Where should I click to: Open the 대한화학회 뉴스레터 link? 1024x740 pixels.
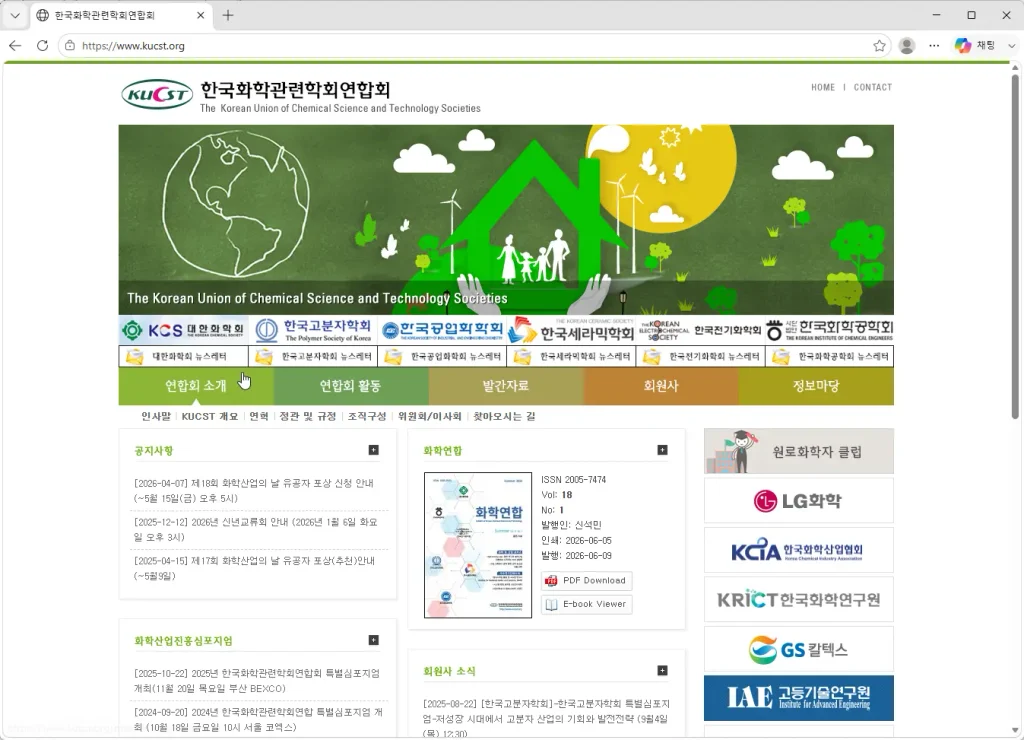tap(184, 357)
